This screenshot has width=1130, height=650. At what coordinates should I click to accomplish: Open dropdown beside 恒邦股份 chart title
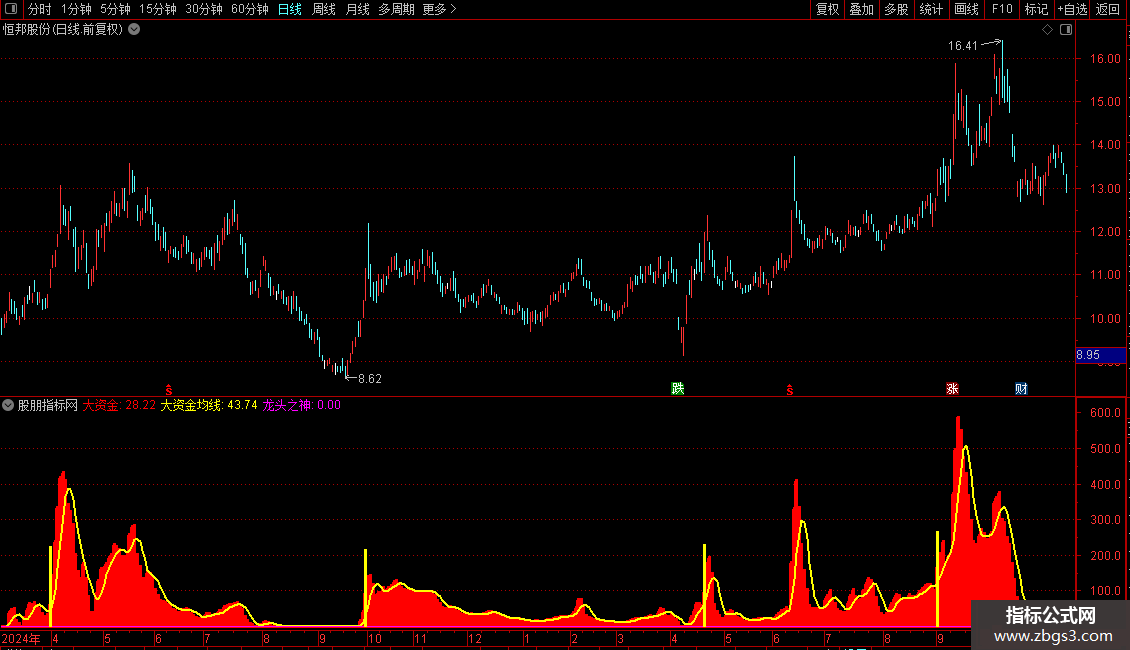pos(134,29)
